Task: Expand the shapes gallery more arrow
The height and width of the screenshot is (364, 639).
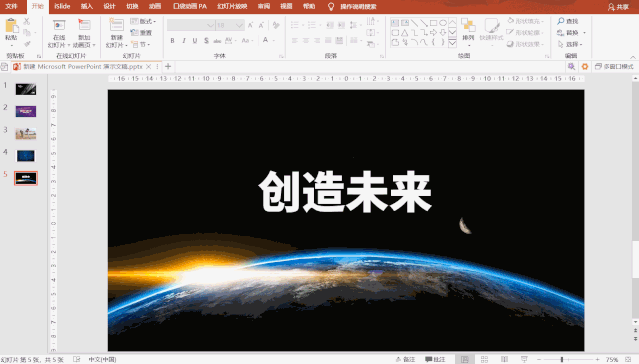Action: click(x=452, y=42)
